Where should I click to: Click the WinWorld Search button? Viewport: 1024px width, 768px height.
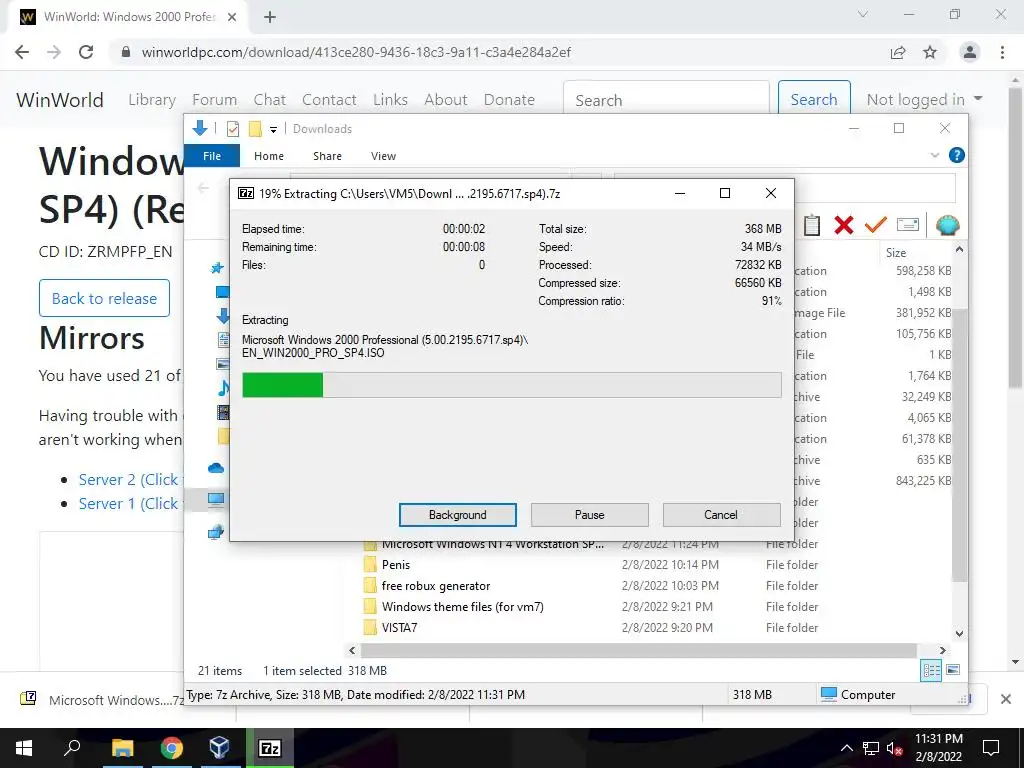point(814,99)
